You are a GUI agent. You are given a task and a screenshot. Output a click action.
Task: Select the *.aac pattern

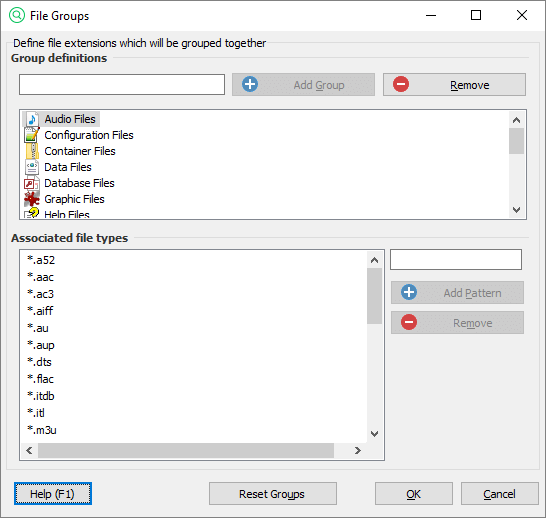(x=40, y=277)
